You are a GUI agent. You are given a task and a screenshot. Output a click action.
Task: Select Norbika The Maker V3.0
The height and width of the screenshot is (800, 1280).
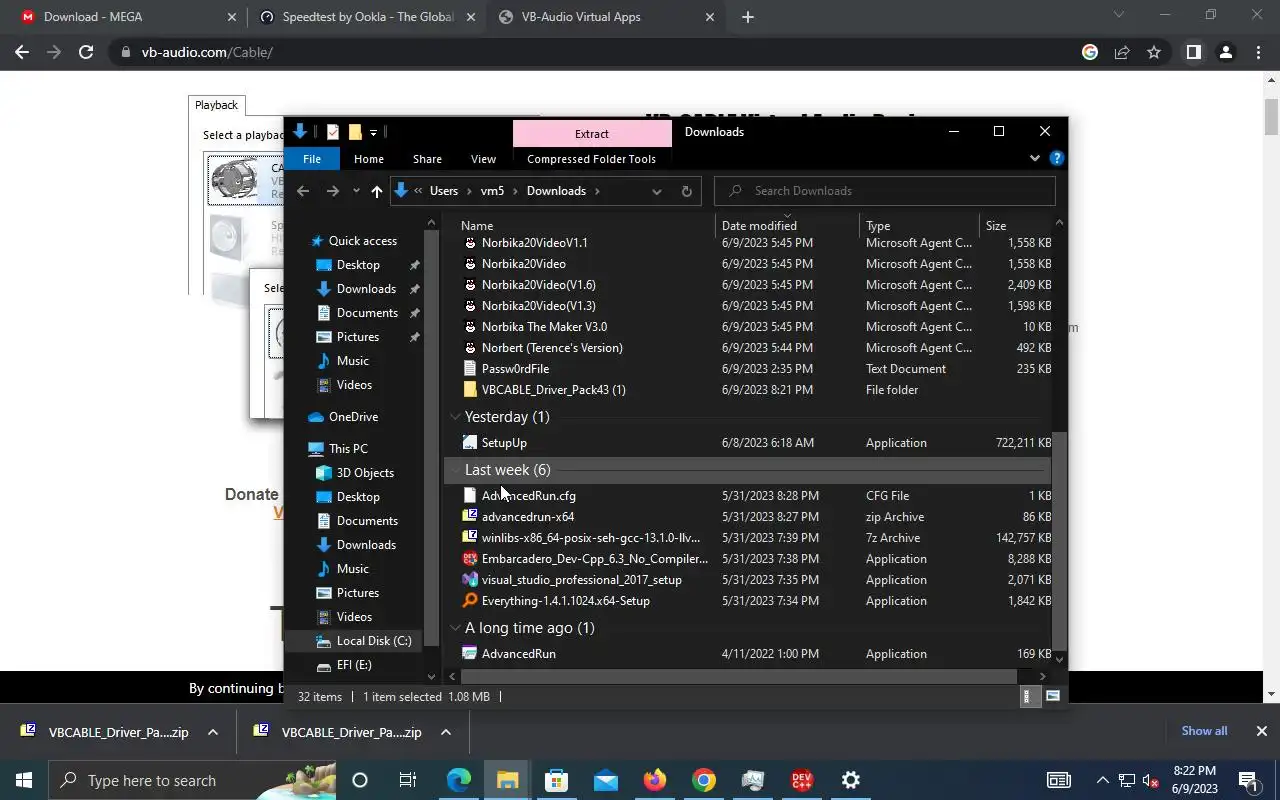[544, 327]
